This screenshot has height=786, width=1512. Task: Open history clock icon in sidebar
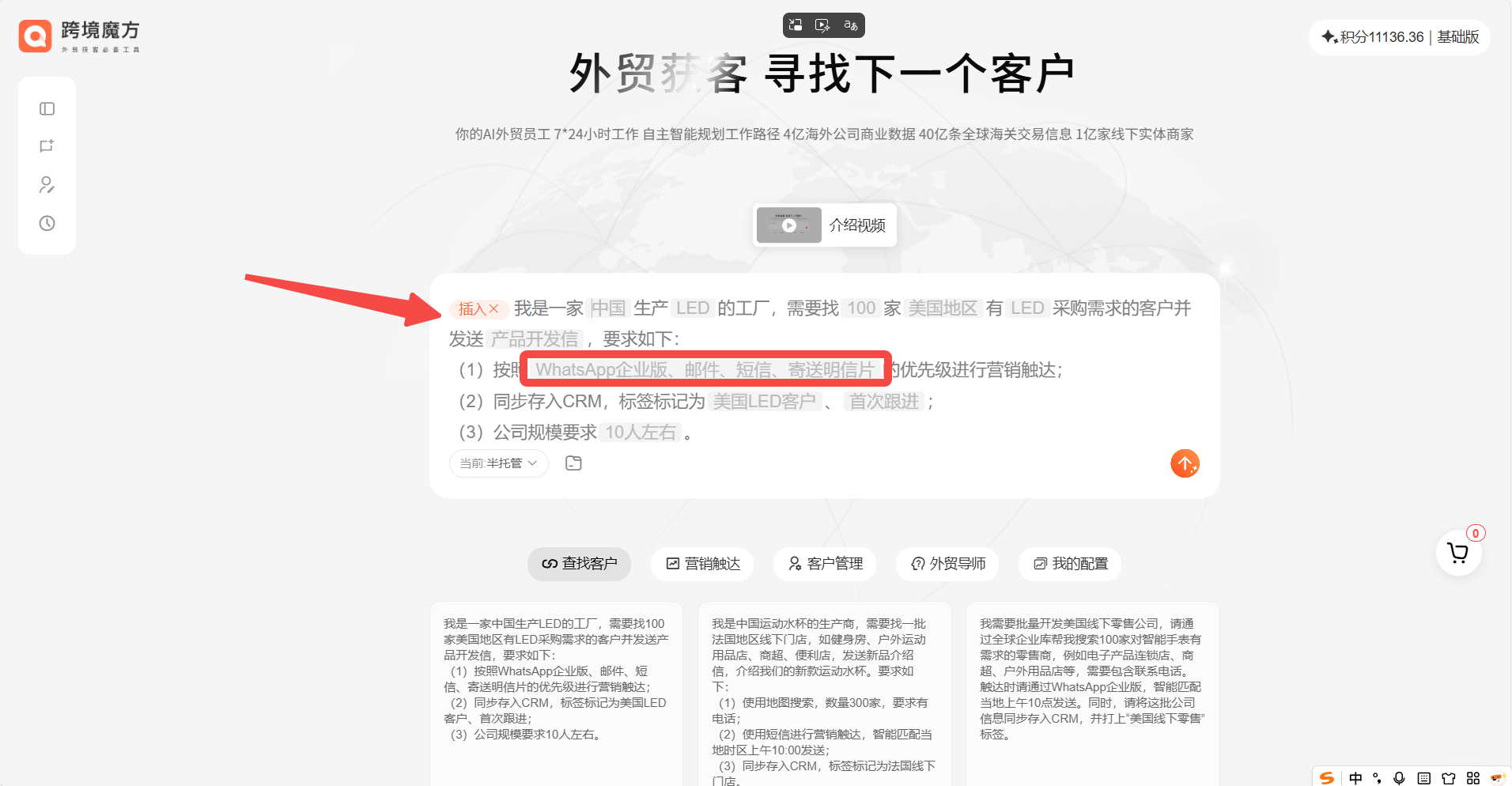click(47, 223)
